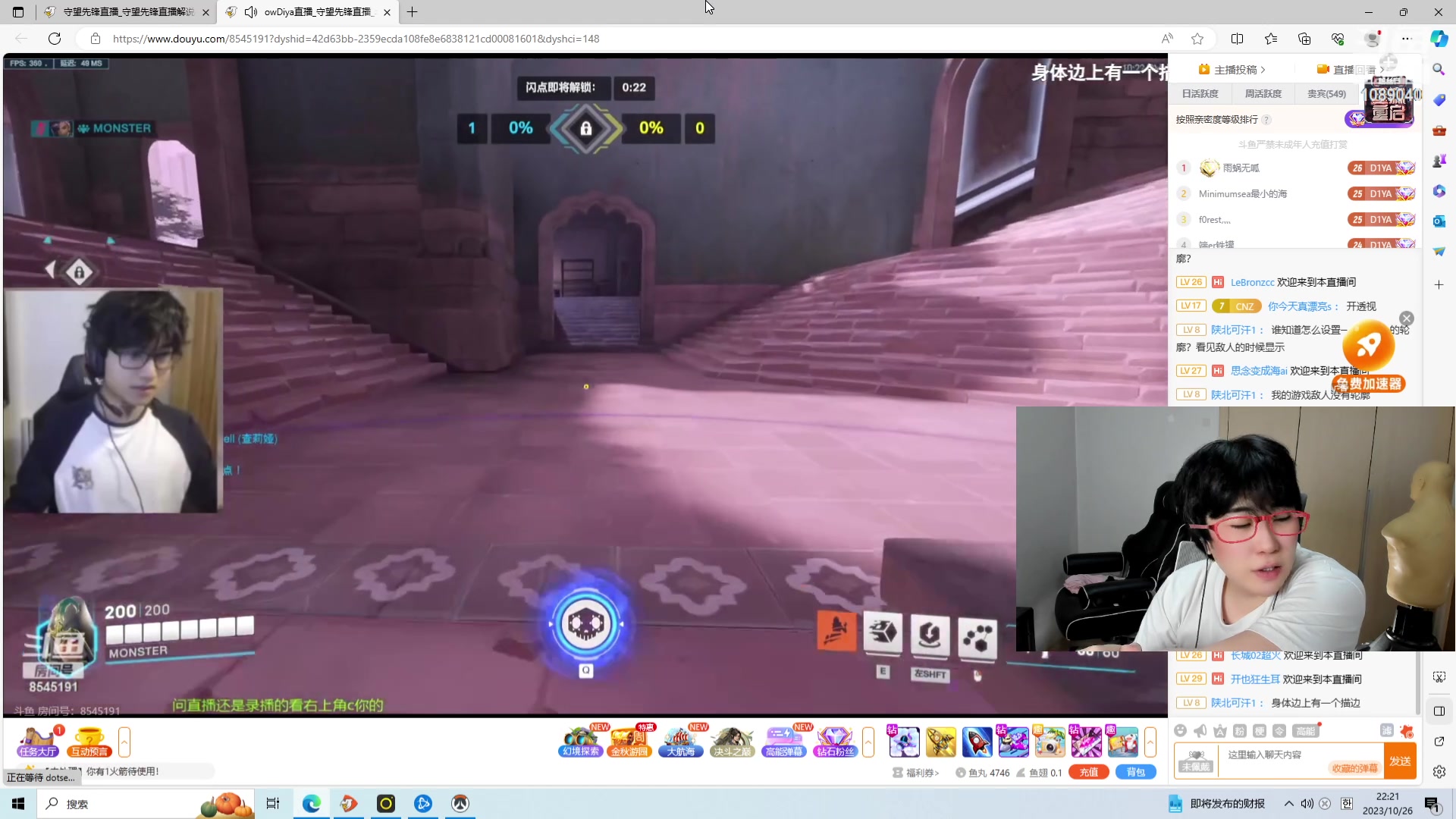This screenshot has height=819, width=1456.
Task: Expand 主播投稿 chevron link
Action: pos(1232,70)
